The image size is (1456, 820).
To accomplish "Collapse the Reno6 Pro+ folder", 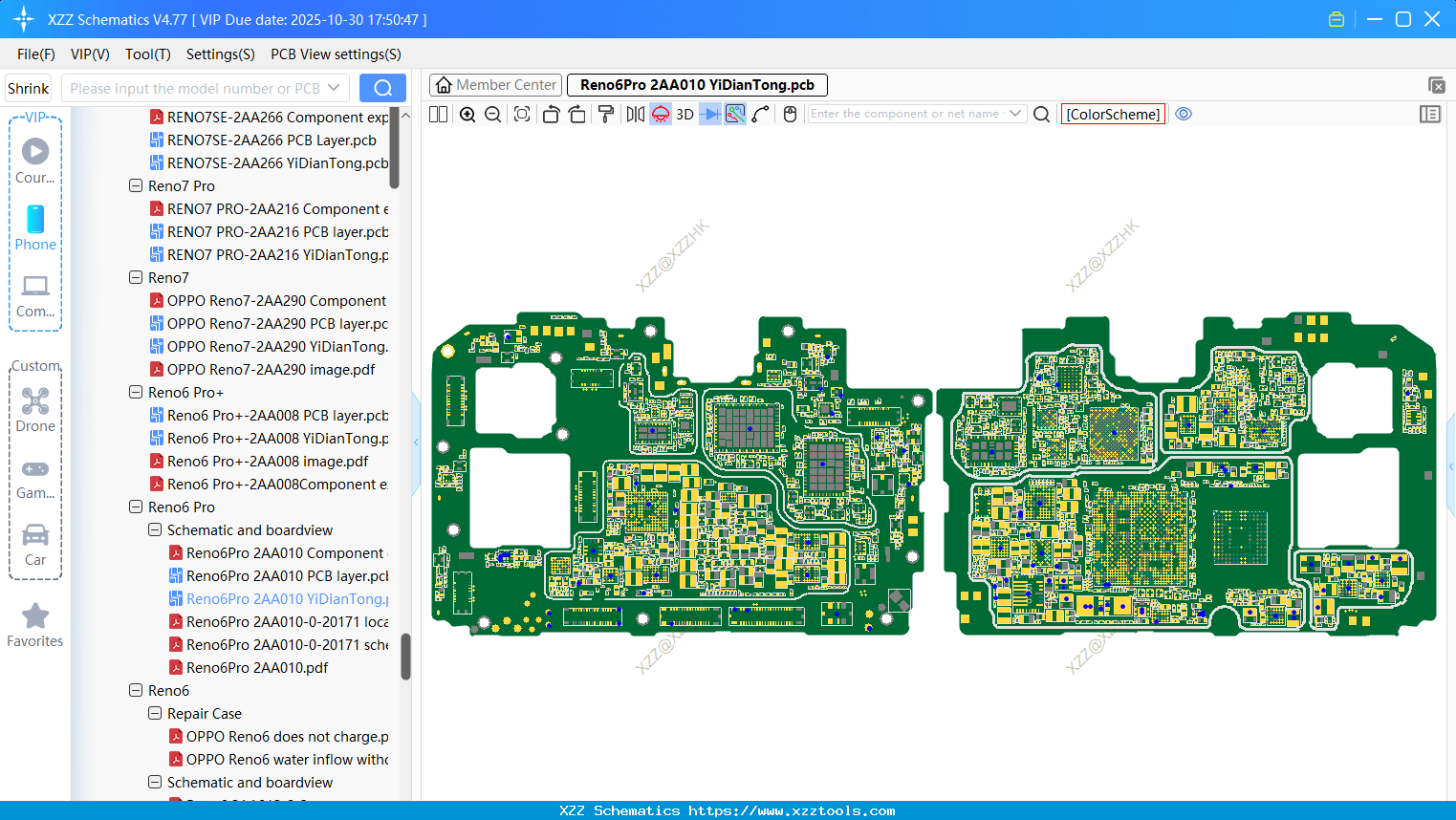I will 136,392.
